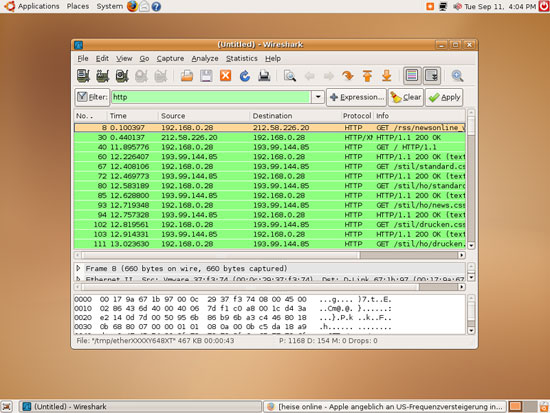The height and width of the screenshot is (413, 550).
Task: Reload the capture file with blue arrow icon
Action: (x=244, y=76)
